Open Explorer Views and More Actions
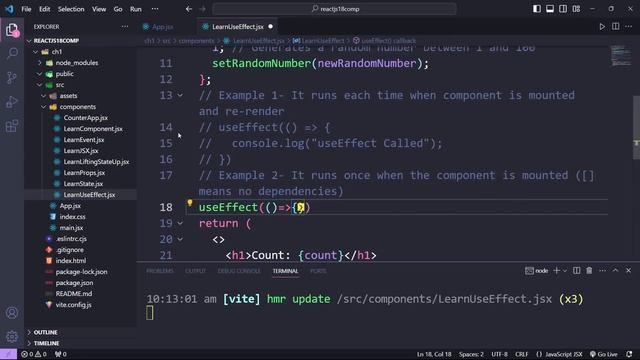The image size is (640, 360). coord(124,27)
